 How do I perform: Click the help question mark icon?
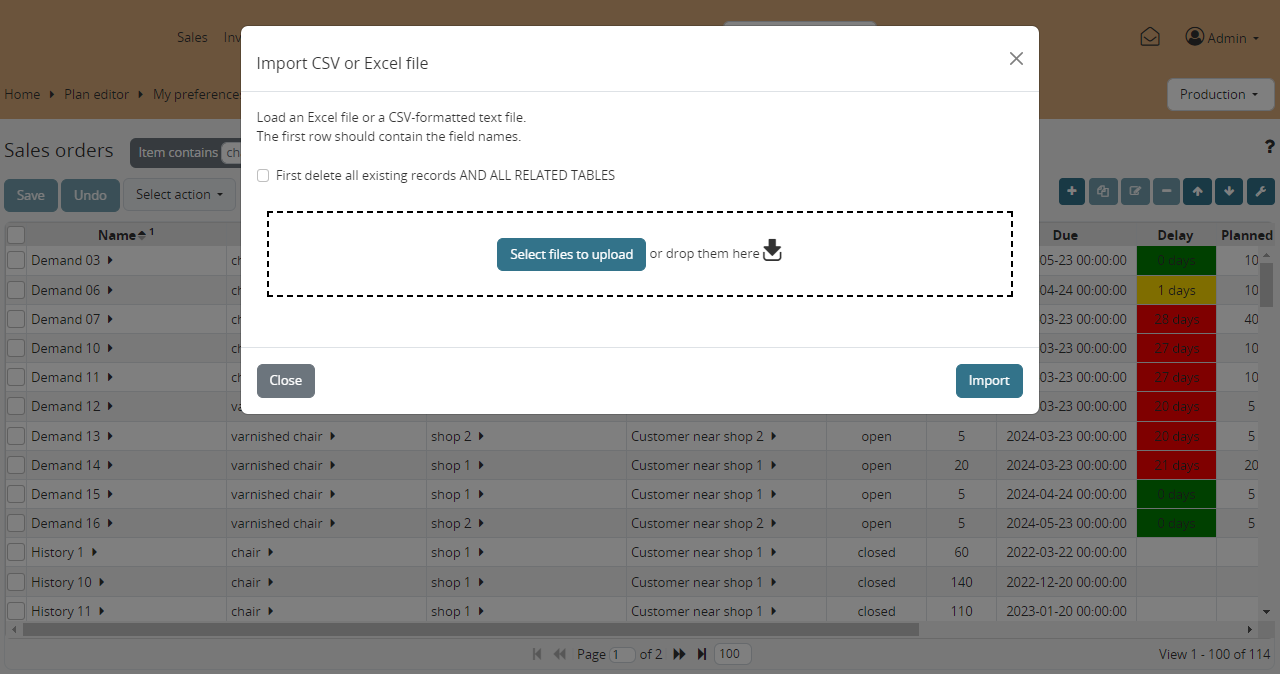coord(1269,146)
